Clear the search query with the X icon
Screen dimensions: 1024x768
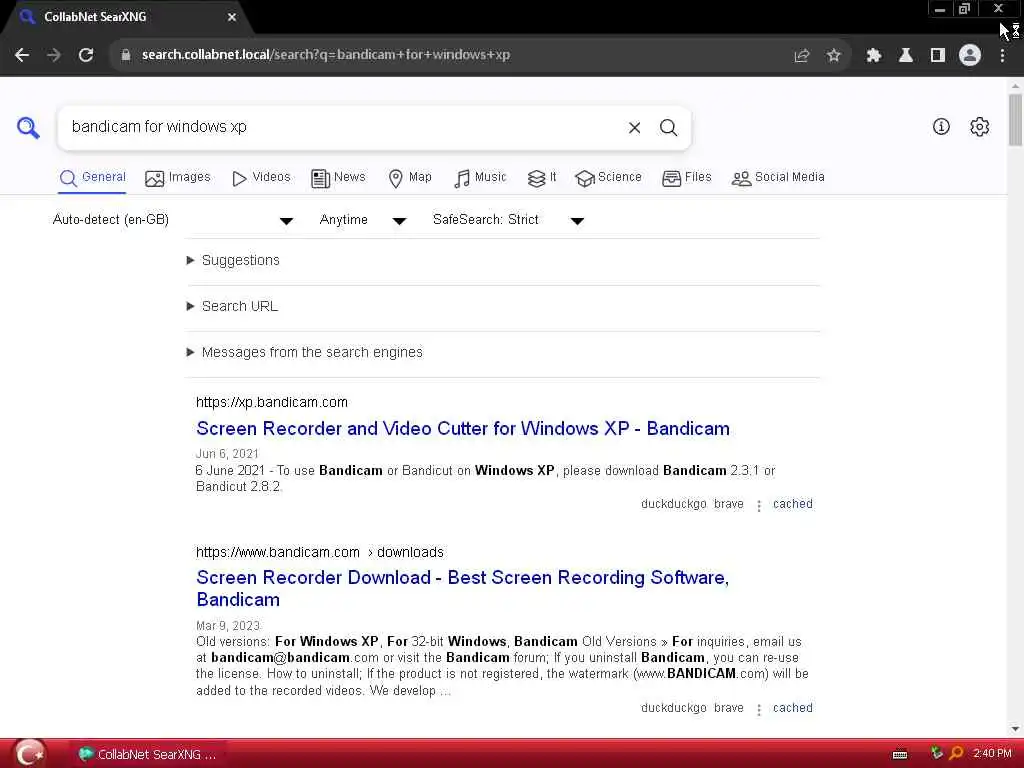pos(634,127)
